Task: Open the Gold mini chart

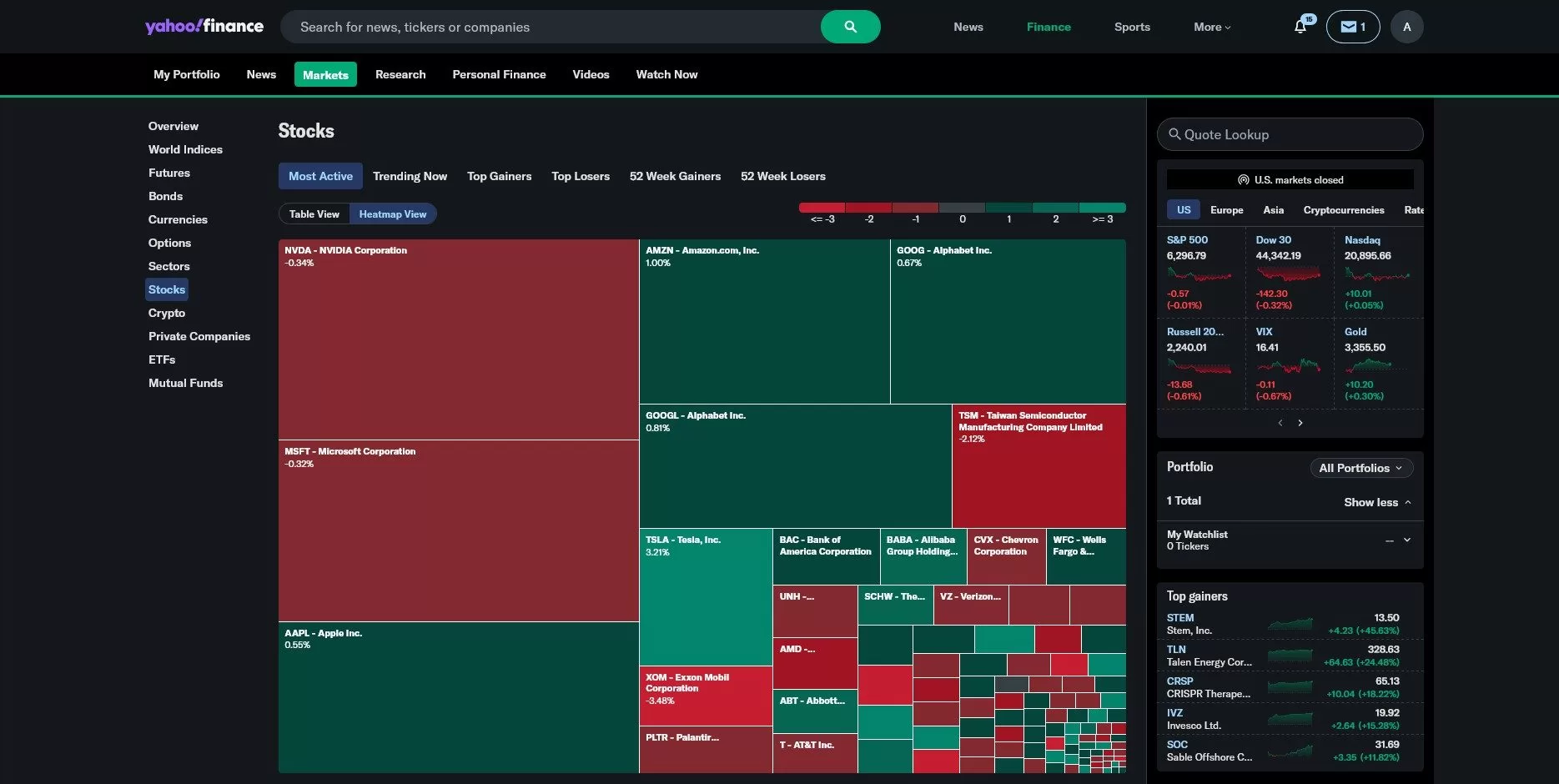Action: coord(1377,366)
